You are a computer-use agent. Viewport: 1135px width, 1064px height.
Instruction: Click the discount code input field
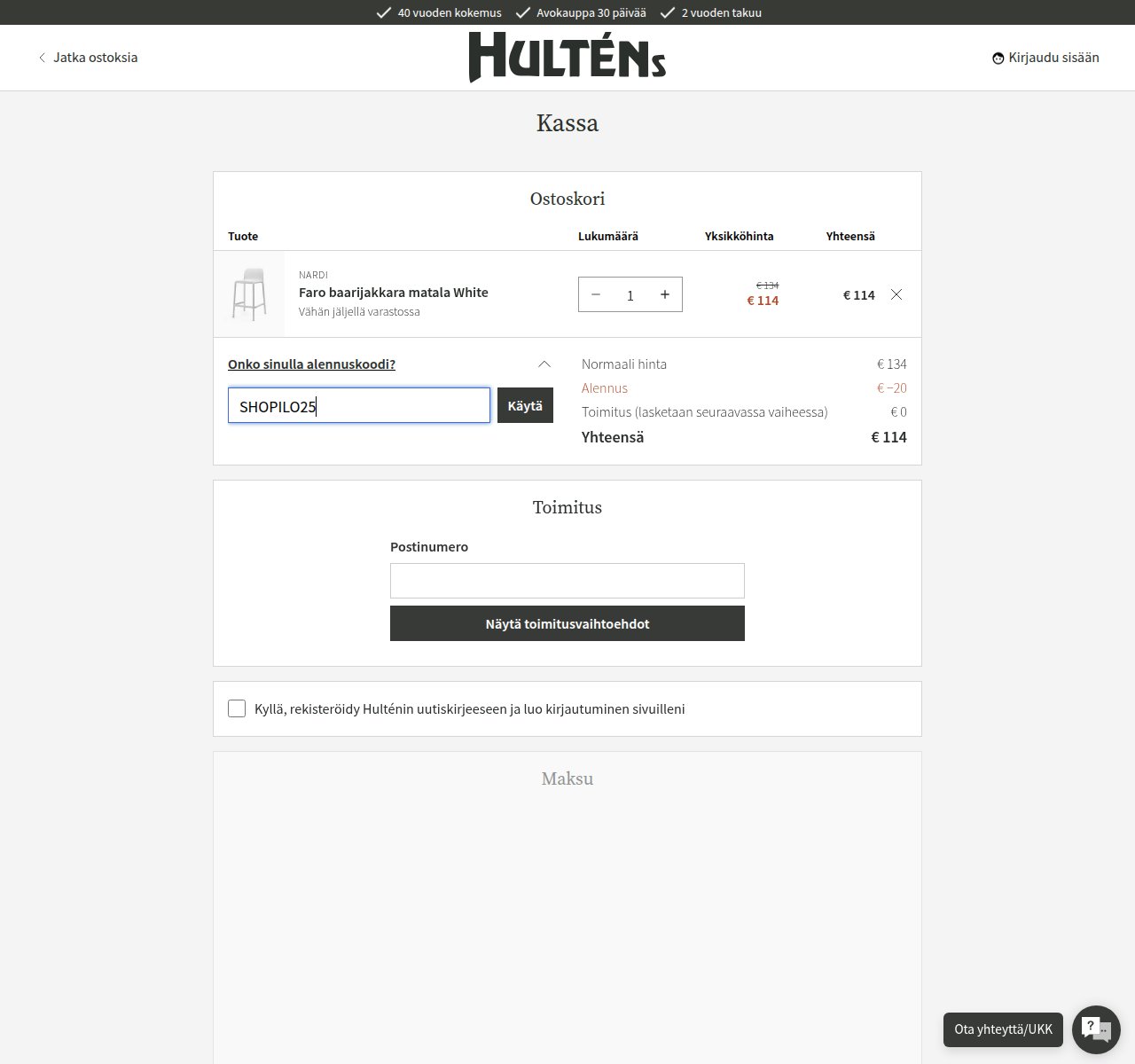coord(359,405)
